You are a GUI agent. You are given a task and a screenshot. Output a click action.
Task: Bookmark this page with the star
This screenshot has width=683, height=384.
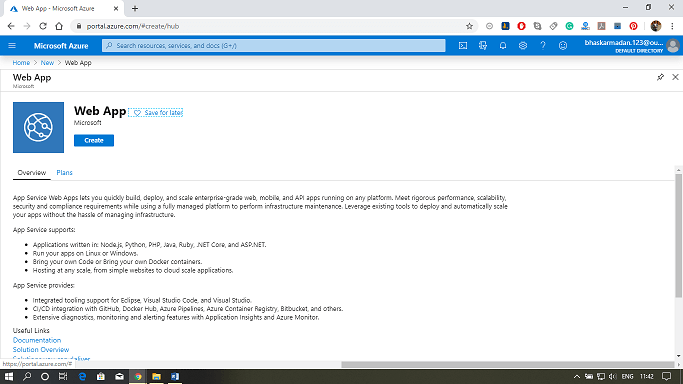pos(469,26)
